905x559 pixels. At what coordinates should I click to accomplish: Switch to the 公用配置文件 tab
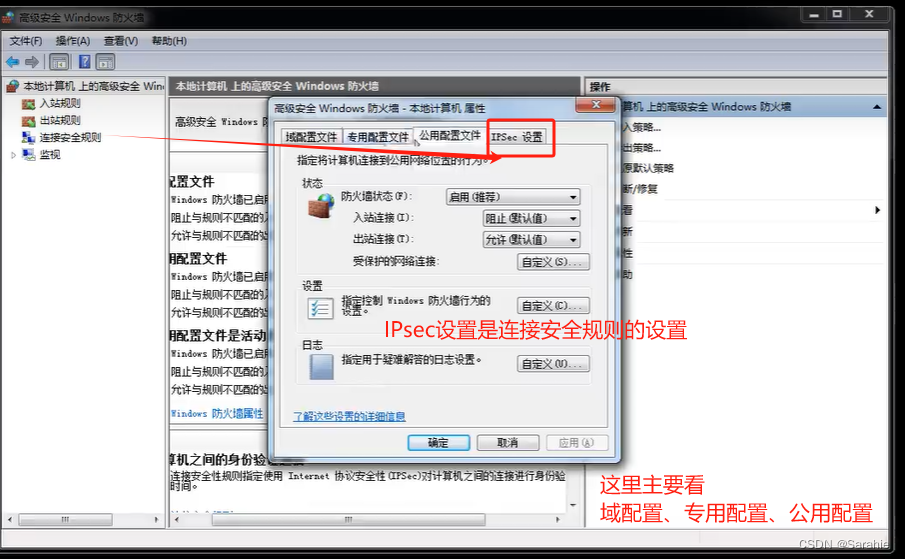(x=450, y=135)
